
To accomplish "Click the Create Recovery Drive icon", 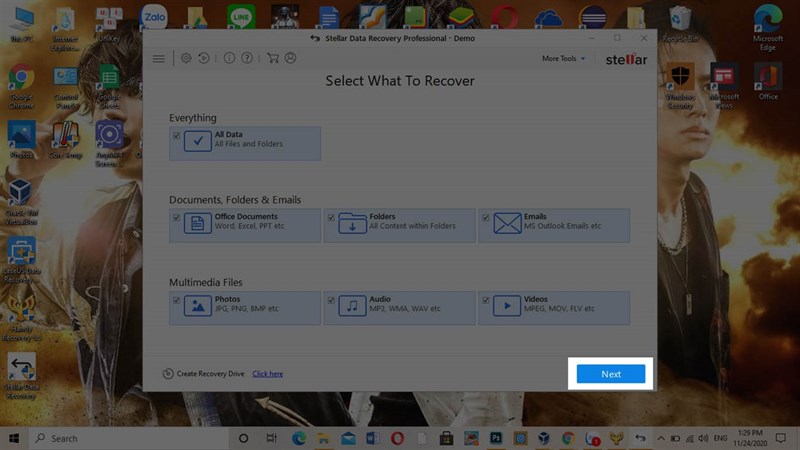I will click(x=168, y=374).
